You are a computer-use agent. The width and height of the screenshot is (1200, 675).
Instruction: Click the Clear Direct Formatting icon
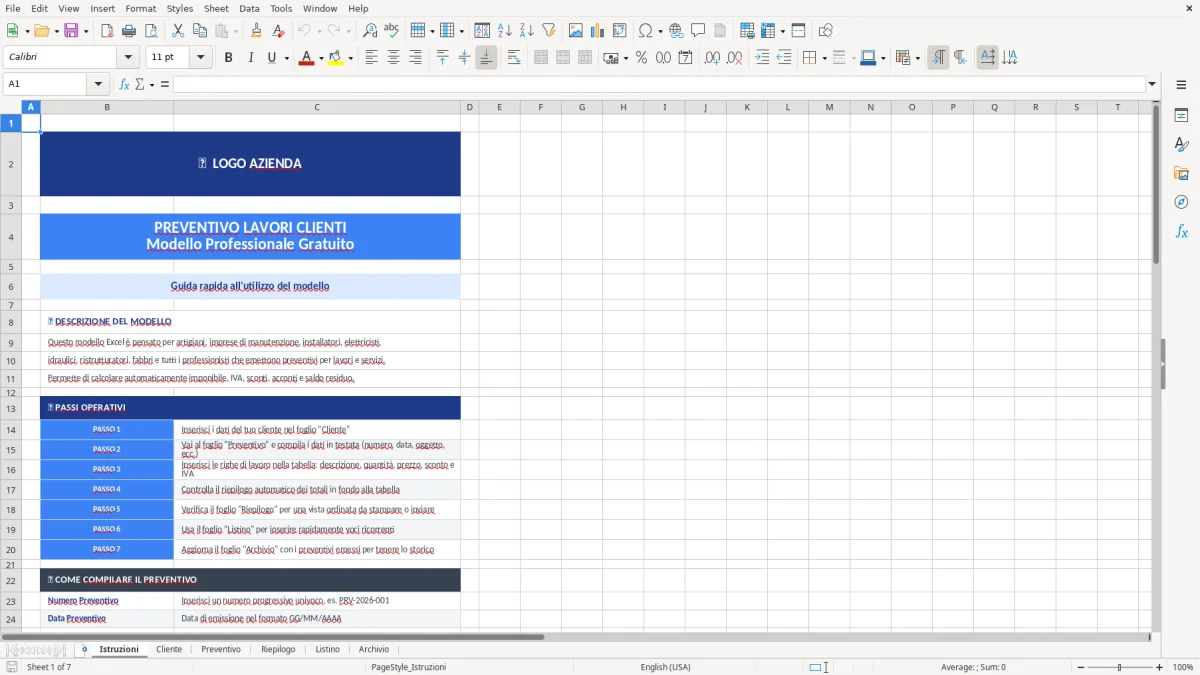tap(278, 31)
